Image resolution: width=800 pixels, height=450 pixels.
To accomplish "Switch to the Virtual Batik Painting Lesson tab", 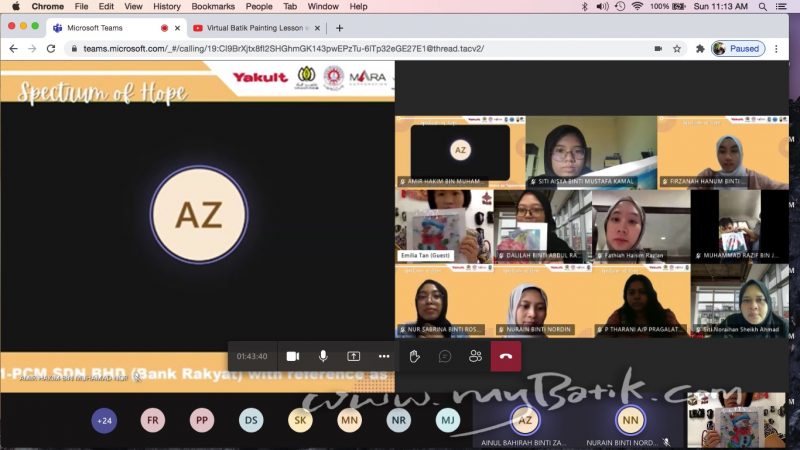I will (x=255, y=28).
